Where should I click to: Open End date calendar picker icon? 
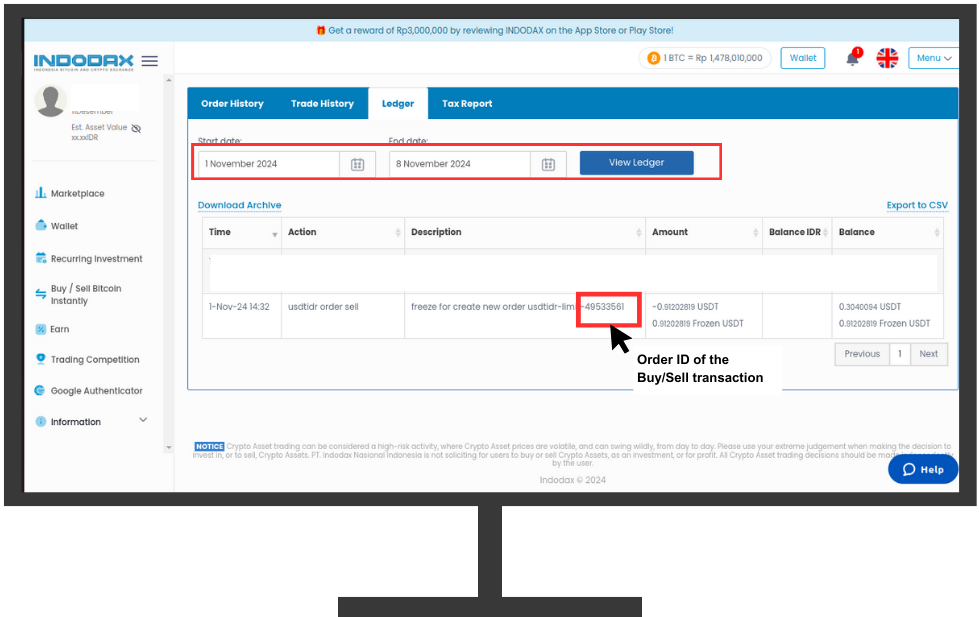548,164
